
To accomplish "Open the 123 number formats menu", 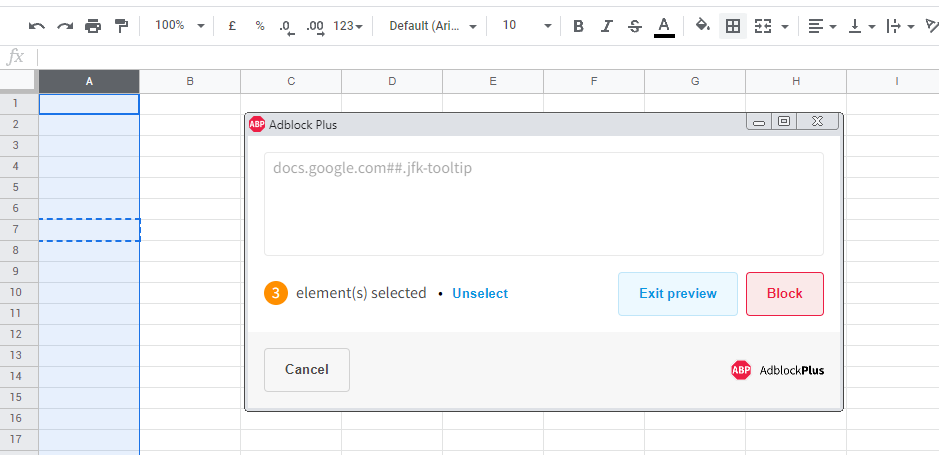I will tap(348, 26).
